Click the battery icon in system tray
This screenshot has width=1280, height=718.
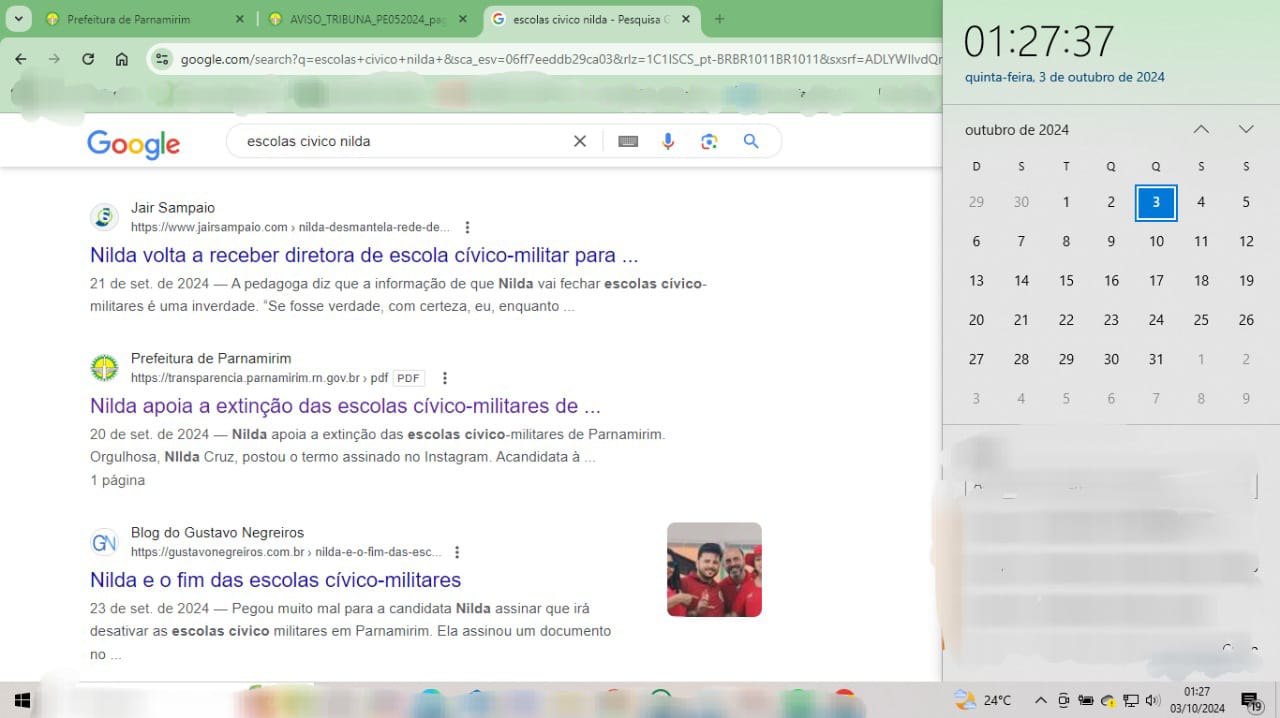pos(1084,700)
